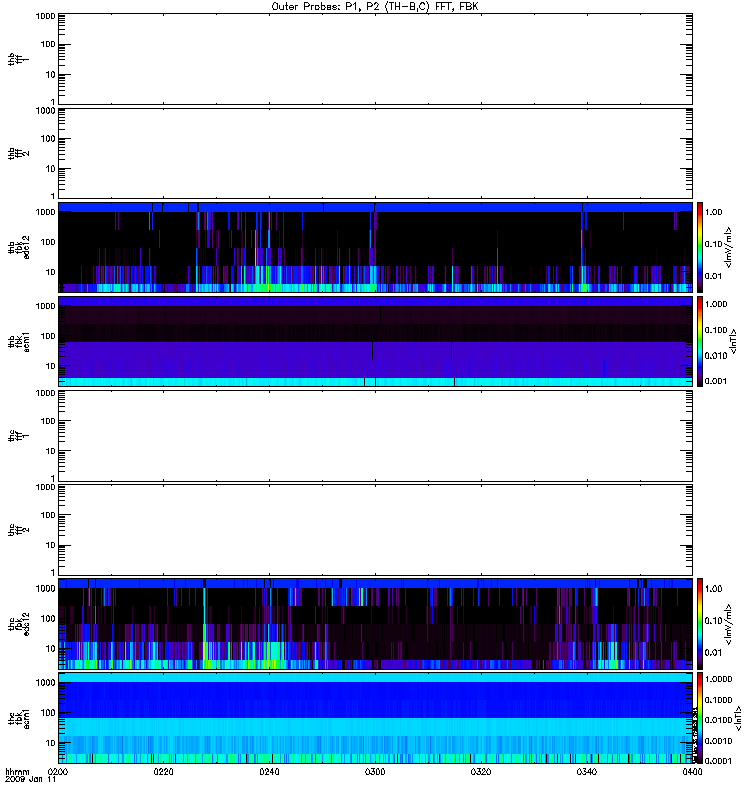Click inside the empty thb fff 2 panel
The image size is (750, 800).
click(x=375, y=153)
